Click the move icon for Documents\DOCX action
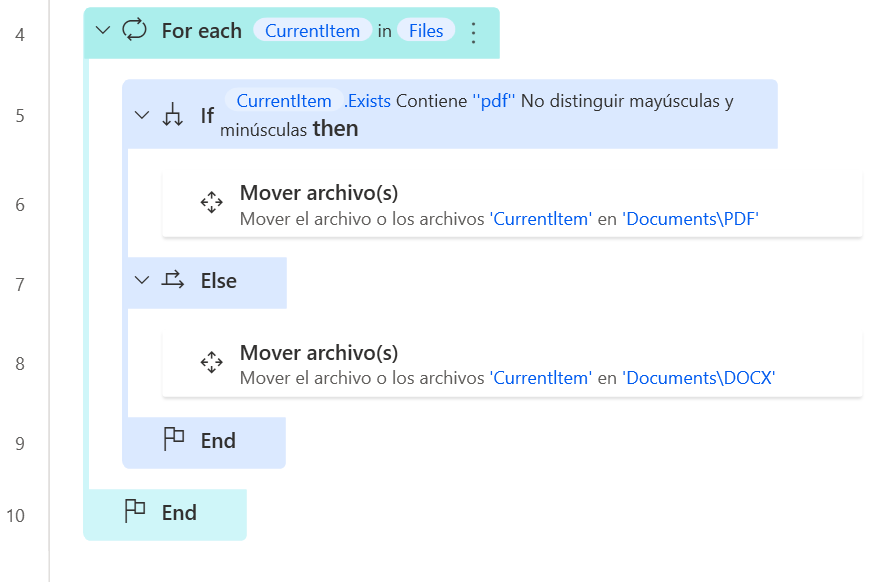Screen dimensions: 889x582 click(211, 362)
